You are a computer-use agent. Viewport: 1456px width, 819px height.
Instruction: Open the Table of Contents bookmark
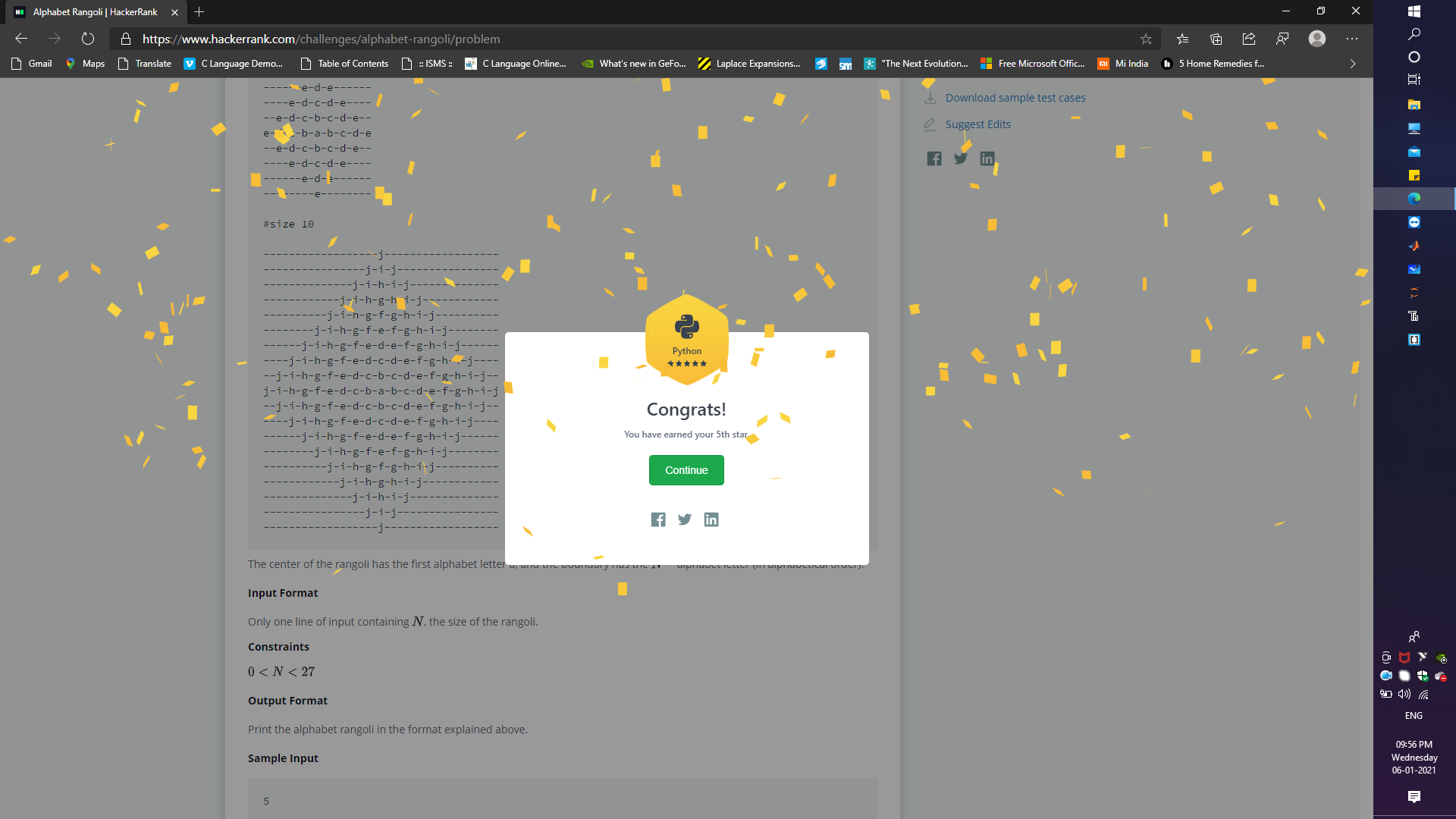(x=344, y=64)
